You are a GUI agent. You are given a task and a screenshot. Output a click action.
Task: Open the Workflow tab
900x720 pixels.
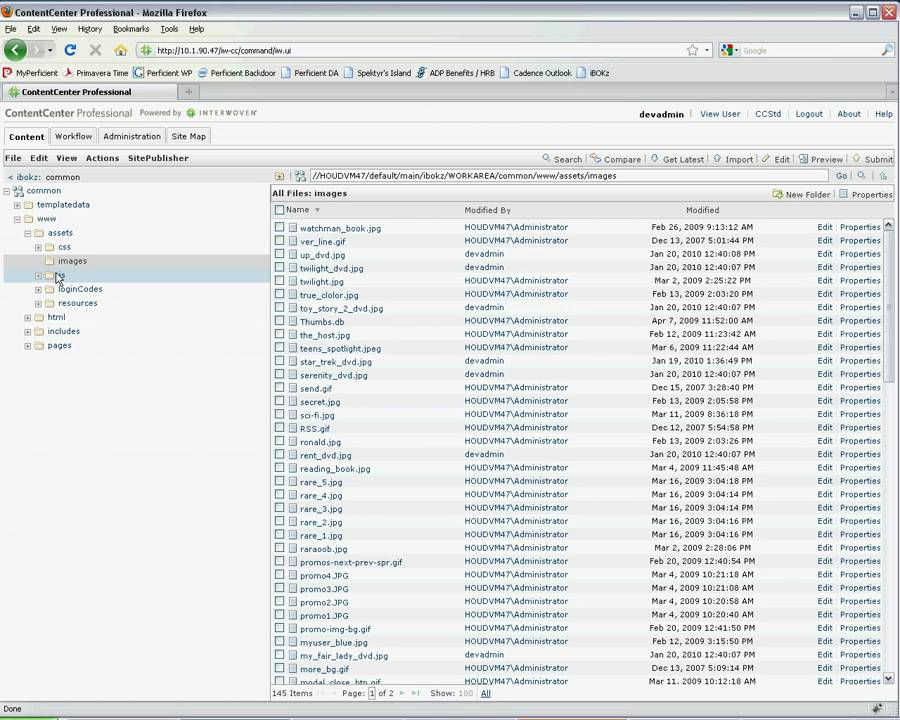pyautogui.click(x=73, y=136)
